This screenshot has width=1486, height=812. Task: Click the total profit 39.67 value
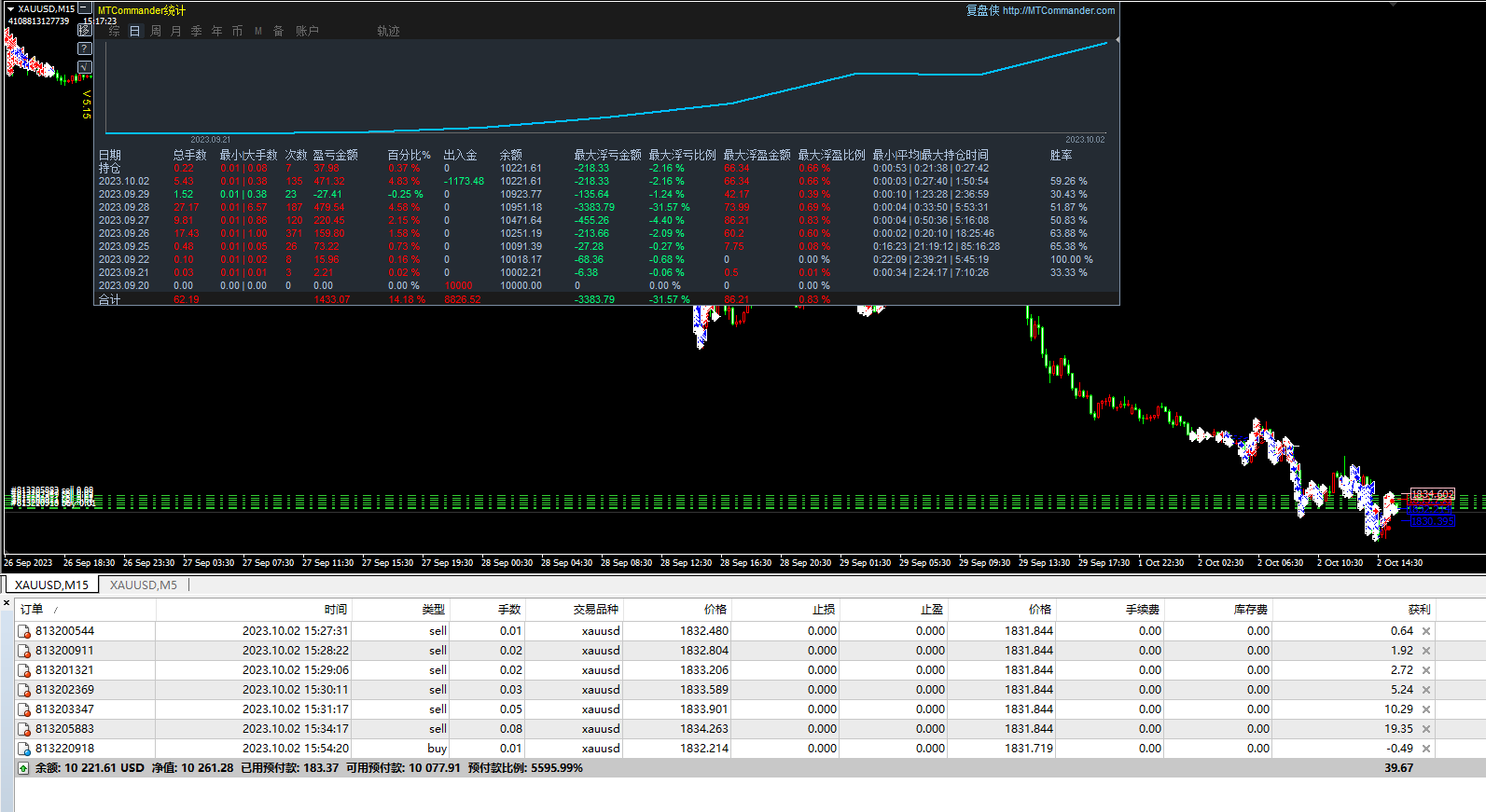[1398, 768]
